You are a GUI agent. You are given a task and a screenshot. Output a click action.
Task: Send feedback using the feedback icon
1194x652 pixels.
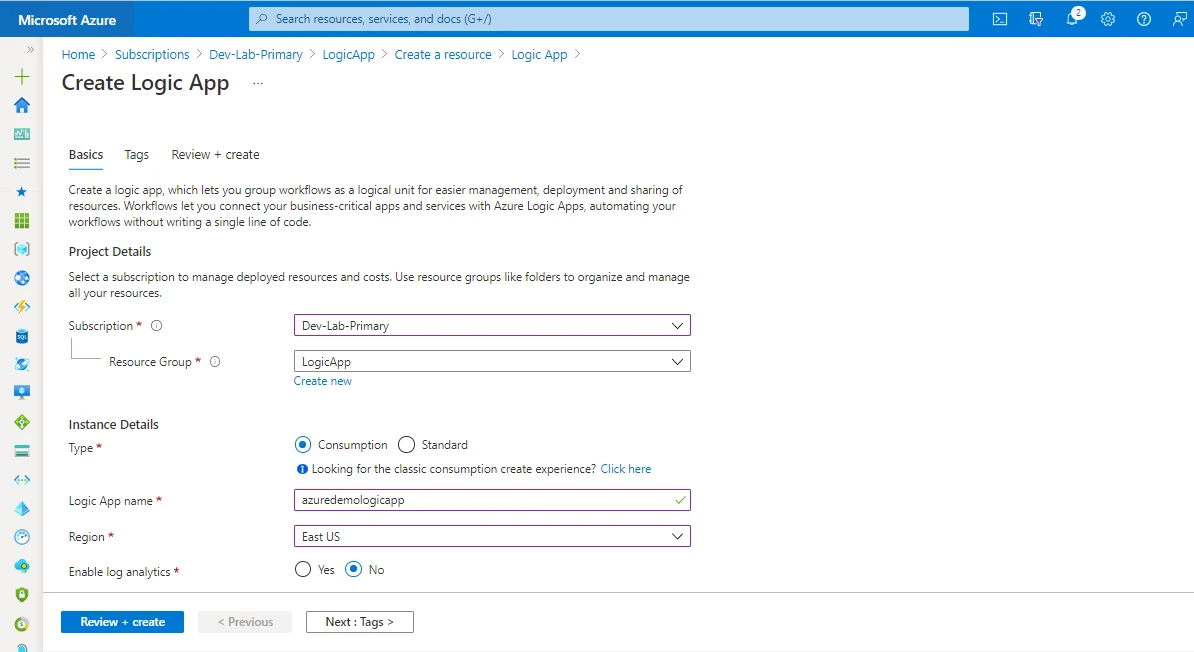coord(1180,18)
